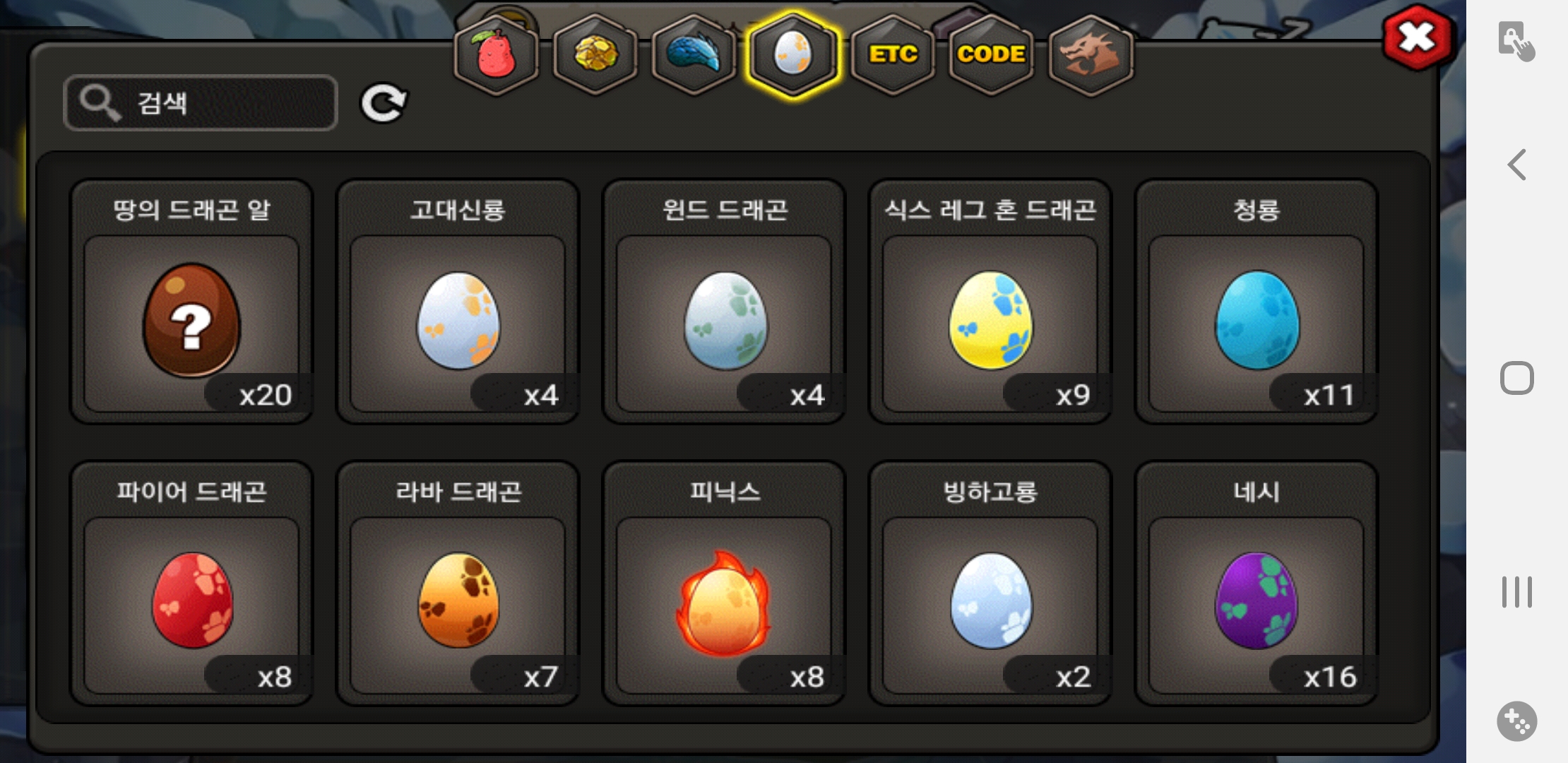Choose the red 파이어 드래곤 egg

191,584
